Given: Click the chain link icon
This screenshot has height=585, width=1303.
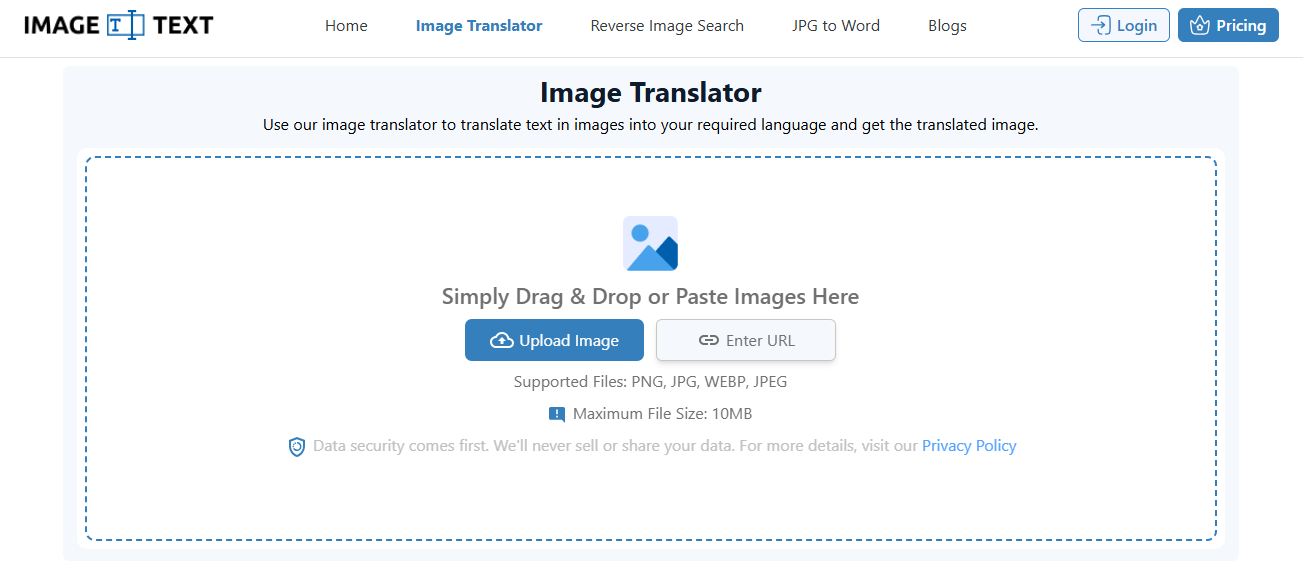Looking at the screenshot, I should click(x=708, y=341).
